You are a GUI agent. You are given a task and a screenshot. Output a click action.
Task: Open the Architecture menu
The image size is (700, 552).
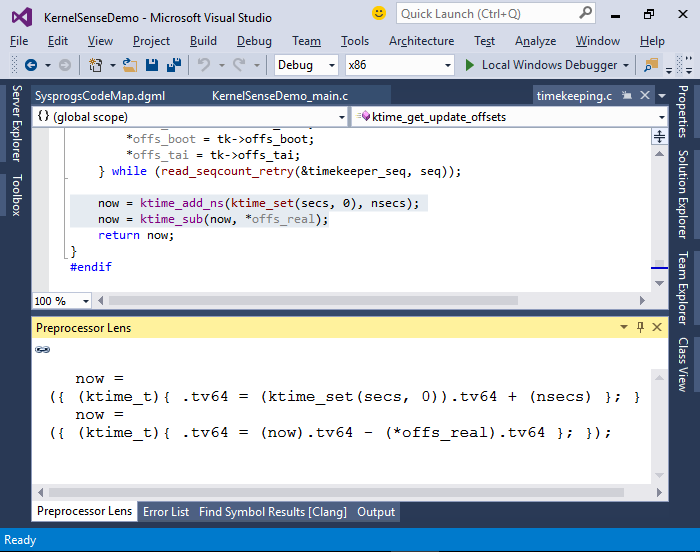click(421, 41)
